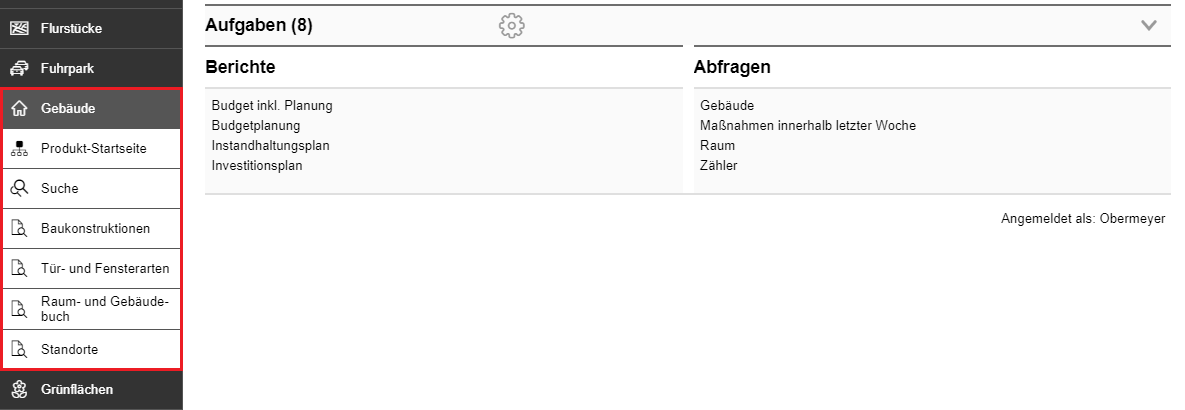The width and height of the screenshot is (1185, 410).
Task: Open the Investitionsplan report
Action: coord(257,165)
